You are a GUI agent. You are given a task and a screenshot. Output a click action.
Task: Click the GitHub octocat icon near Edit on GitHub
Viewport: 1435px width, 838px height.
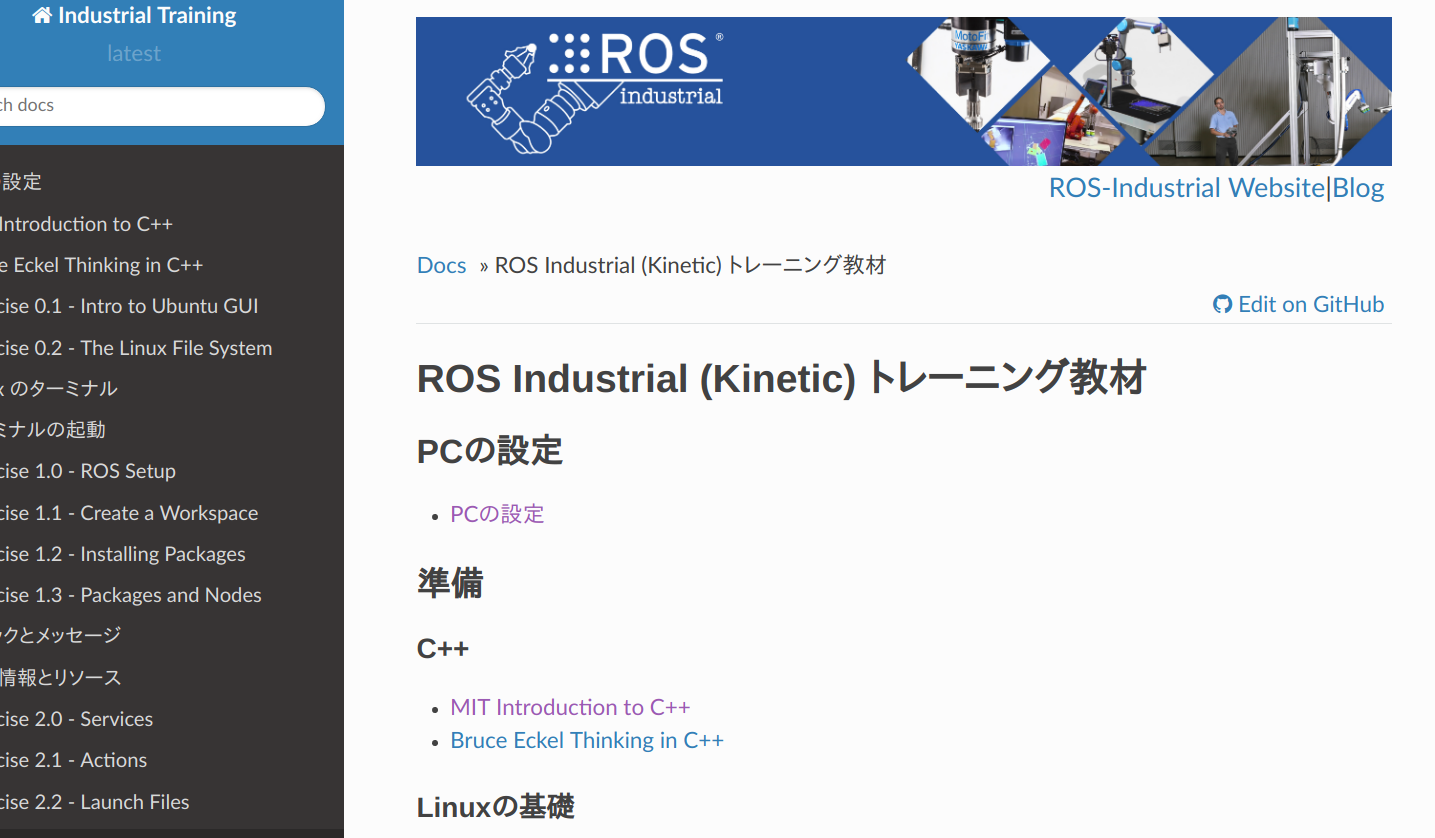1222,304
